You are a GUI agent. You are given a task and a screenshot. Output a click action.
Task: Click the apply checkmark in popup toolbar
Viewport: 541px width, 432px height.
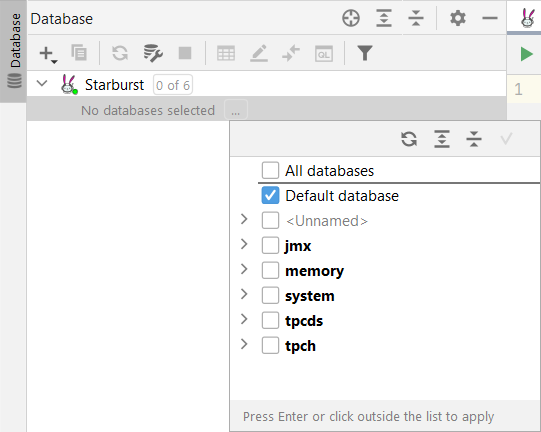click(506, 139)
